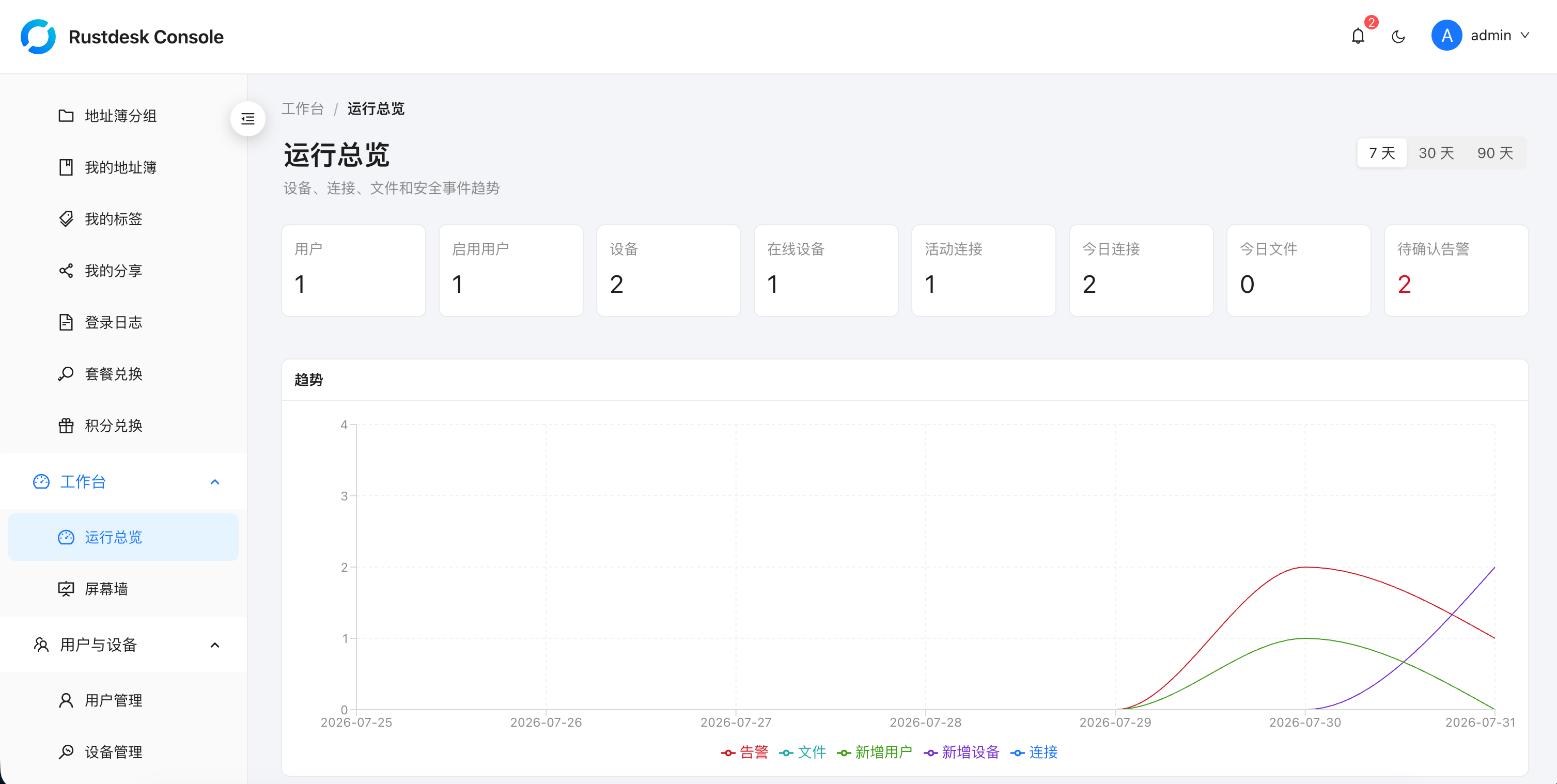Open 屏幕墙 screen wall item
The height and width of the screenshot is (784, 1557).
[123, 589]
